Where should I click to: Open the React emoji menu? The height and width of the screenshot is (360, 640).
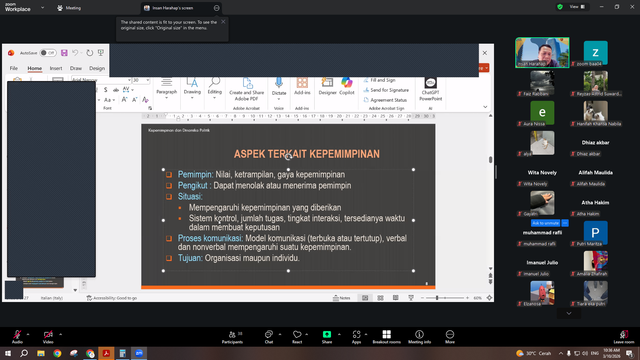[297, 337]
